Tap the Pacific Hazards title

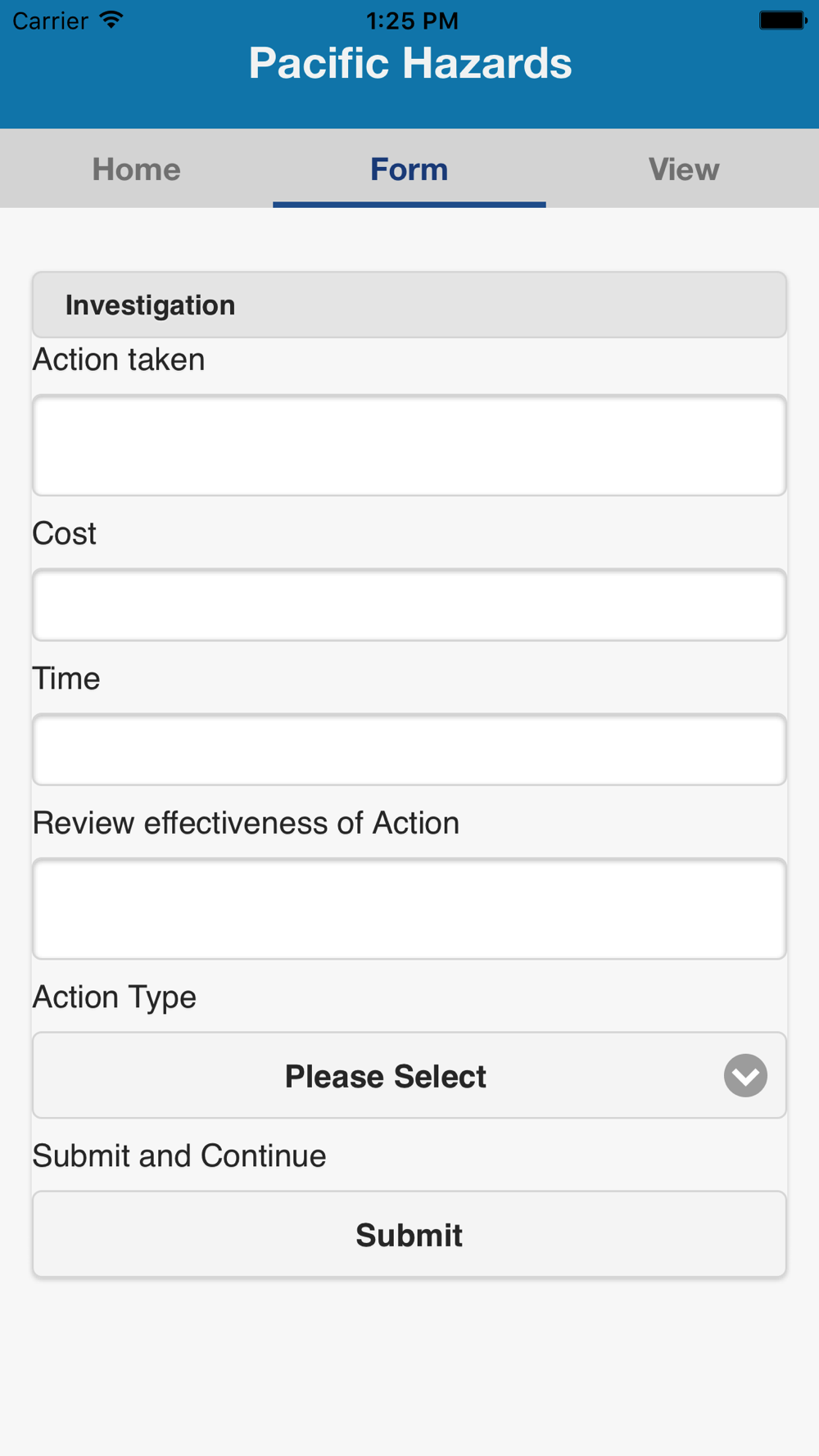click(x=410, y=63)
